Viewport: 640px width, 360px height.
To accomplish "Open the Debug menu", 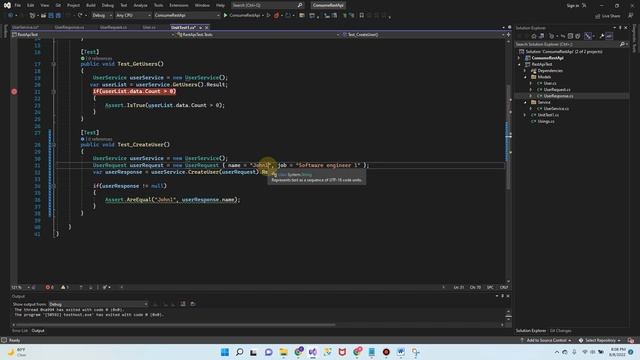I will (x=108, y=5).
